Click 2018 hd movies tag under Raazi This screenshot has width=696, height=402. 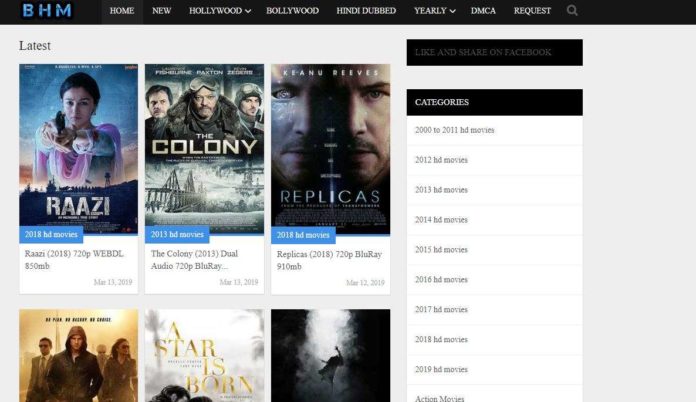[x=51, y=234]
